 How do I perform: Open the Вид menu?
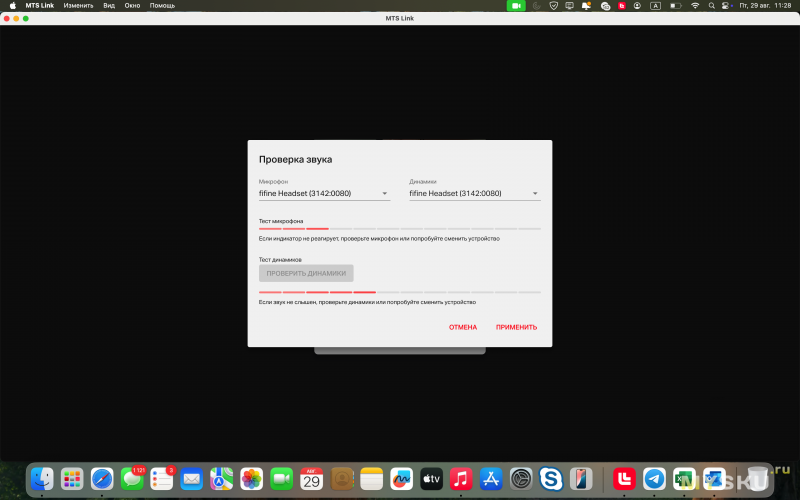point(109,6)
